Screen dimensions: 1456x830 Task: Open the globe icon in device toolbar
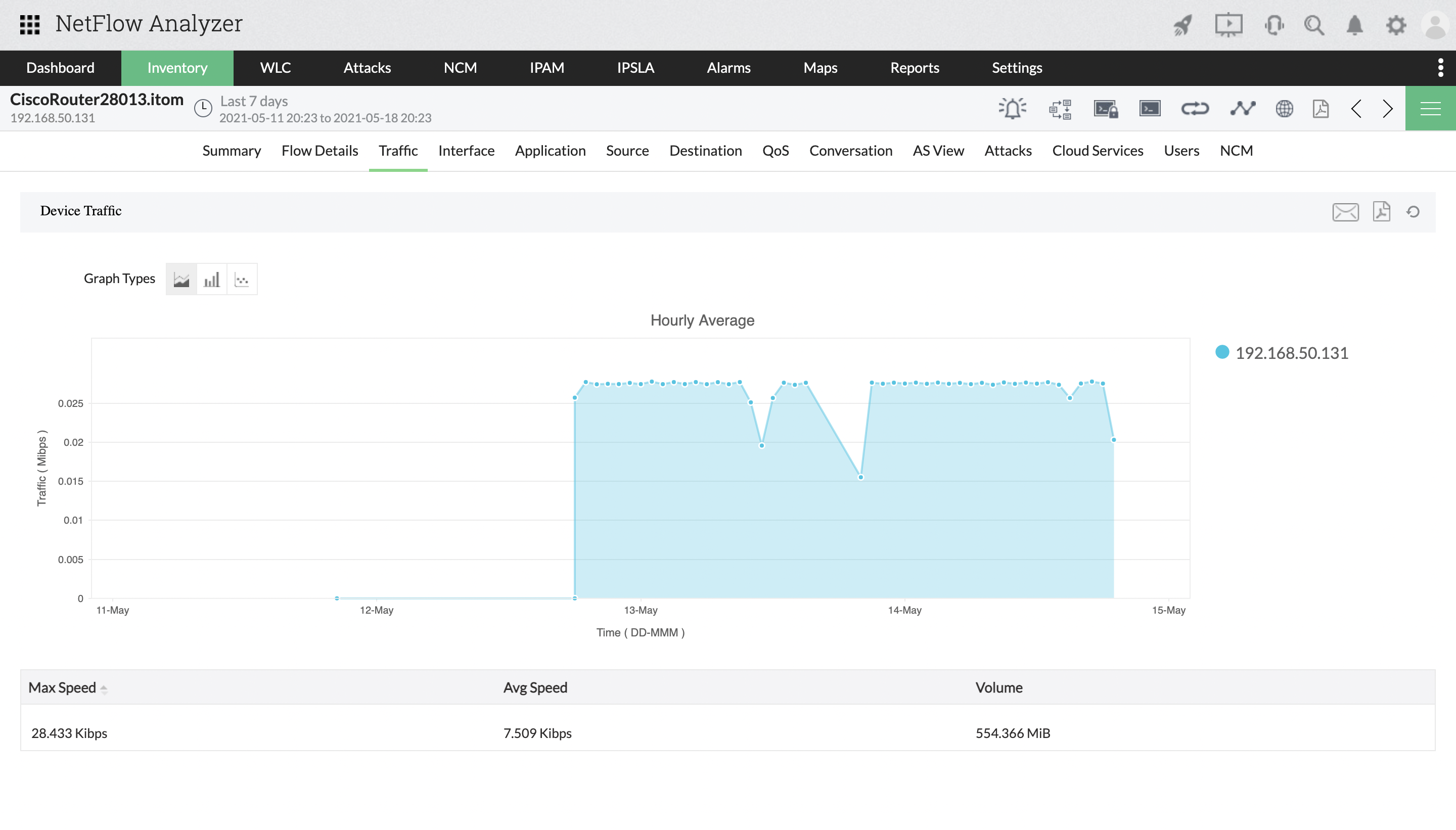click(x=1285, y=108)
